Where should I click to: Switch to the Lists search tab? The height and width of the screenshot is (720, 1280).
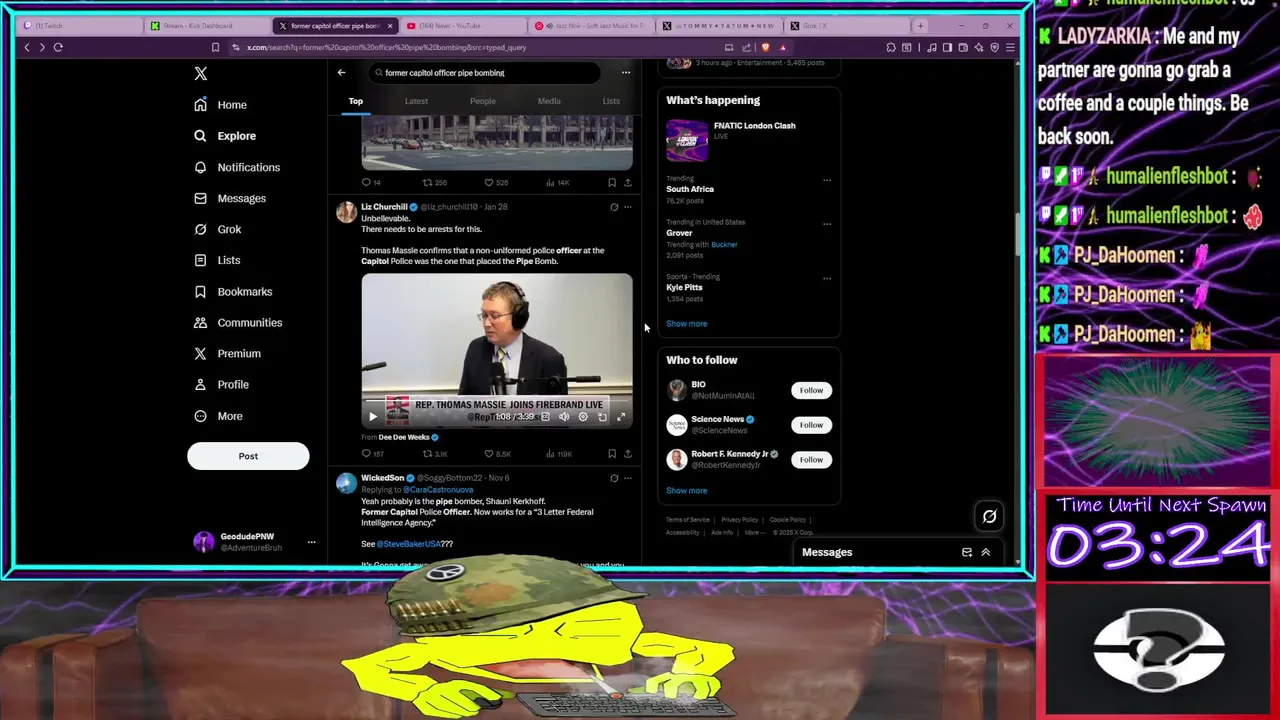(x=611, y=101)
